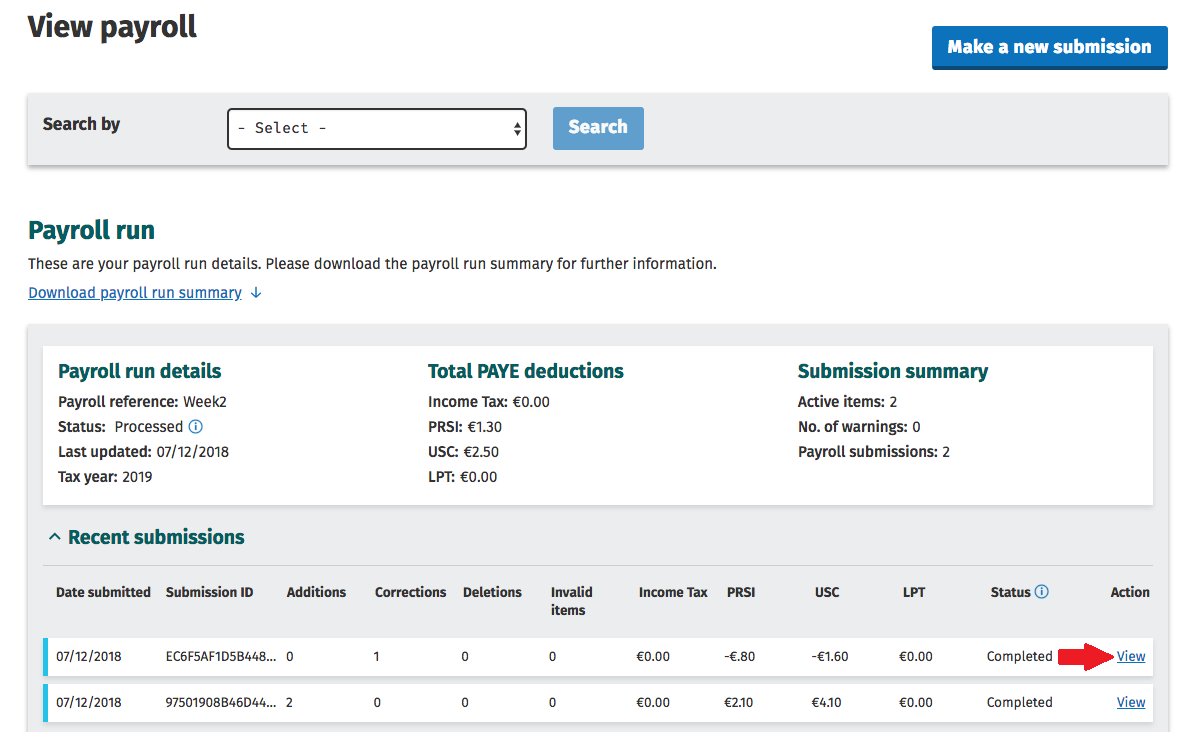Click the Recent submissions heading

156,538
